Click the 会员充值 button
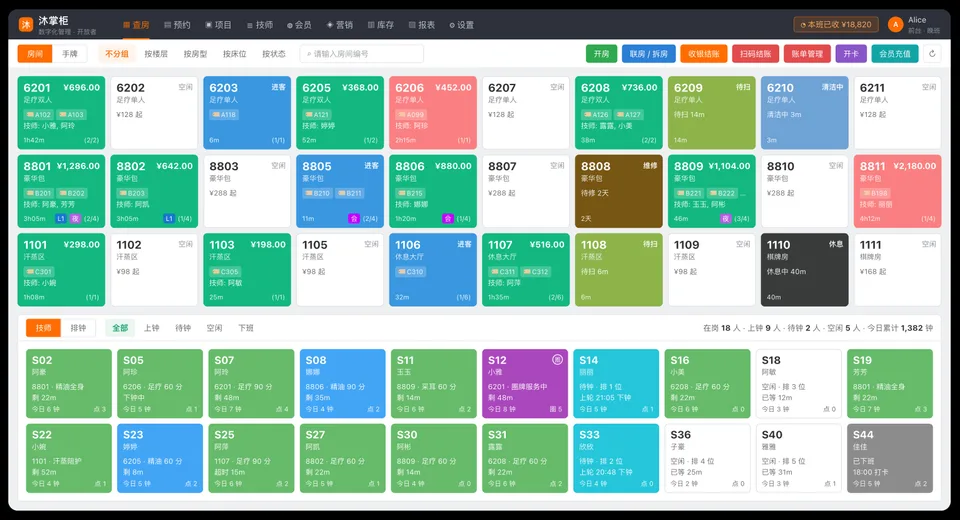Viewport: 960px width, 520px height. coord(895,54)
